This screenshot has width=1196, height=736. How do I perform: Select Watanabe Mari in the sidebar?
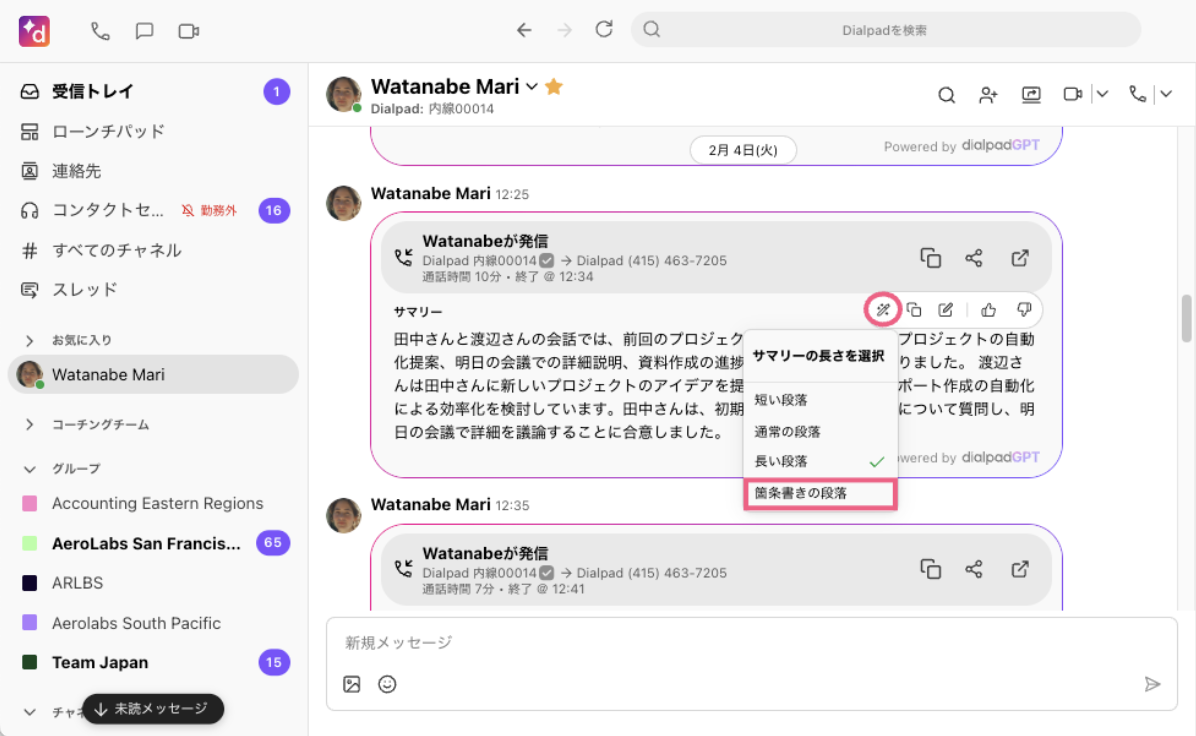153,374
